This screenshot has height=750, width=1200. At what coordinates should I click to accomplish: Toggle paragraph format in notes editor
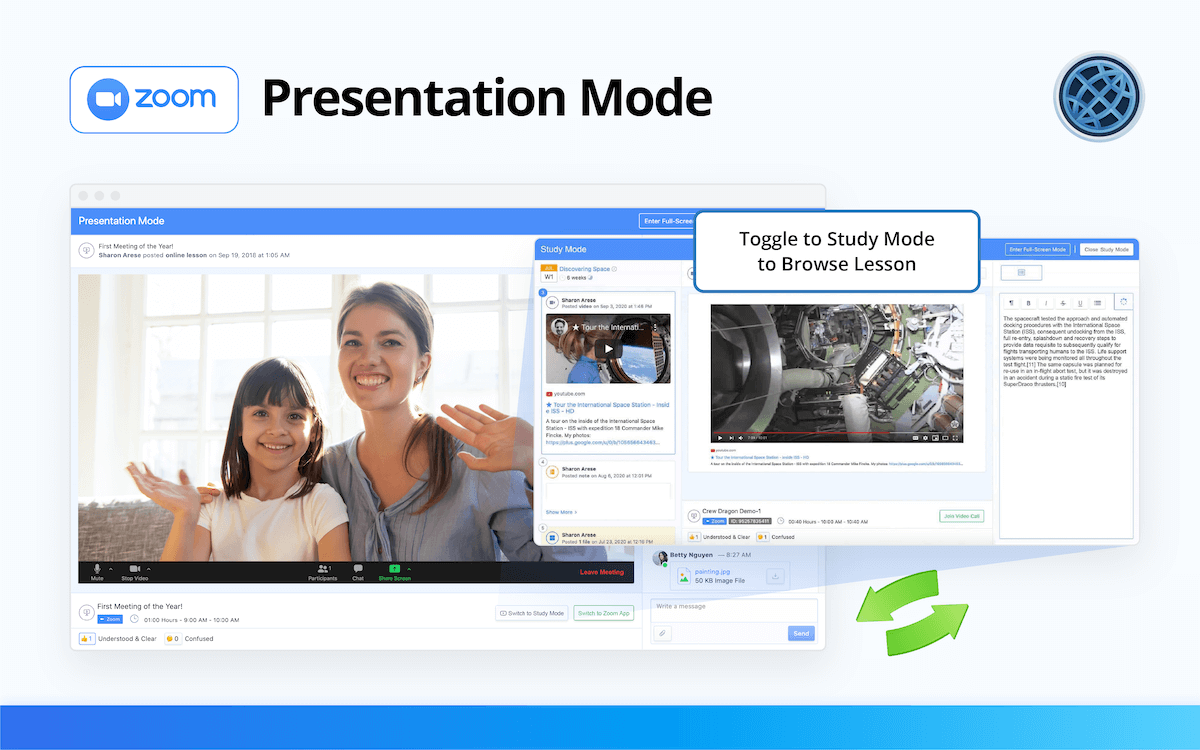[x=1011, y=302]
